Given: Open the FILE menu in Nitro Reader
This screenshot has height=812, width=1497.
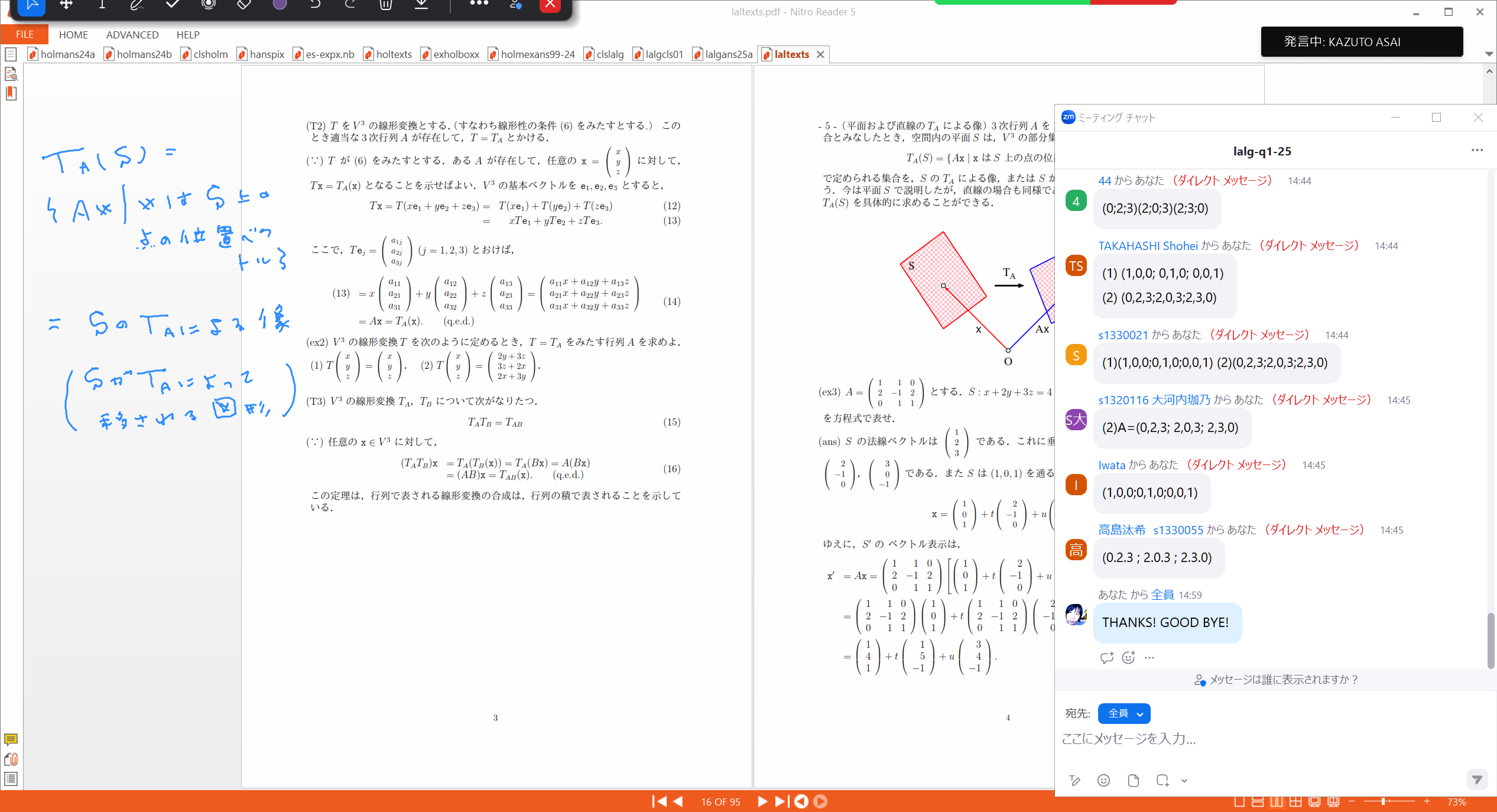Looking at the screenshot, I should point(24,34).
